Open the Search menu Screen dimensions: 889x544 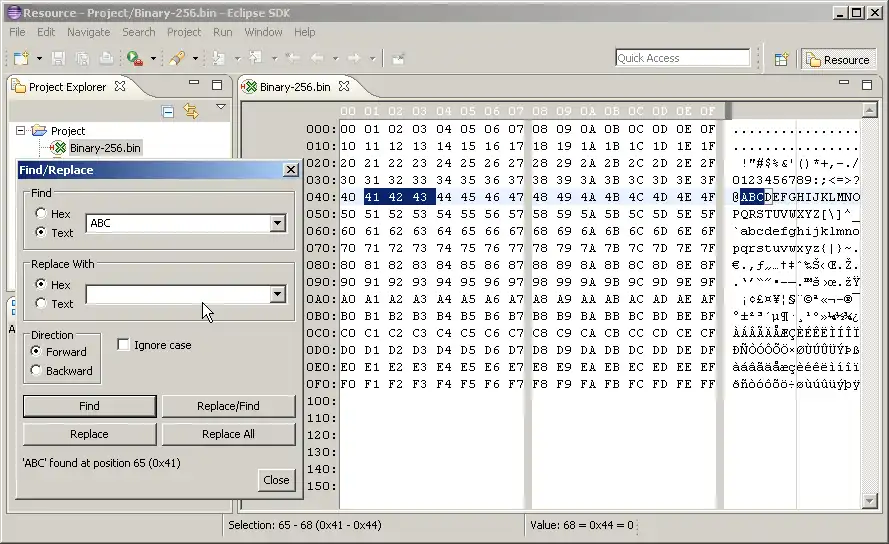pos(138,32)
